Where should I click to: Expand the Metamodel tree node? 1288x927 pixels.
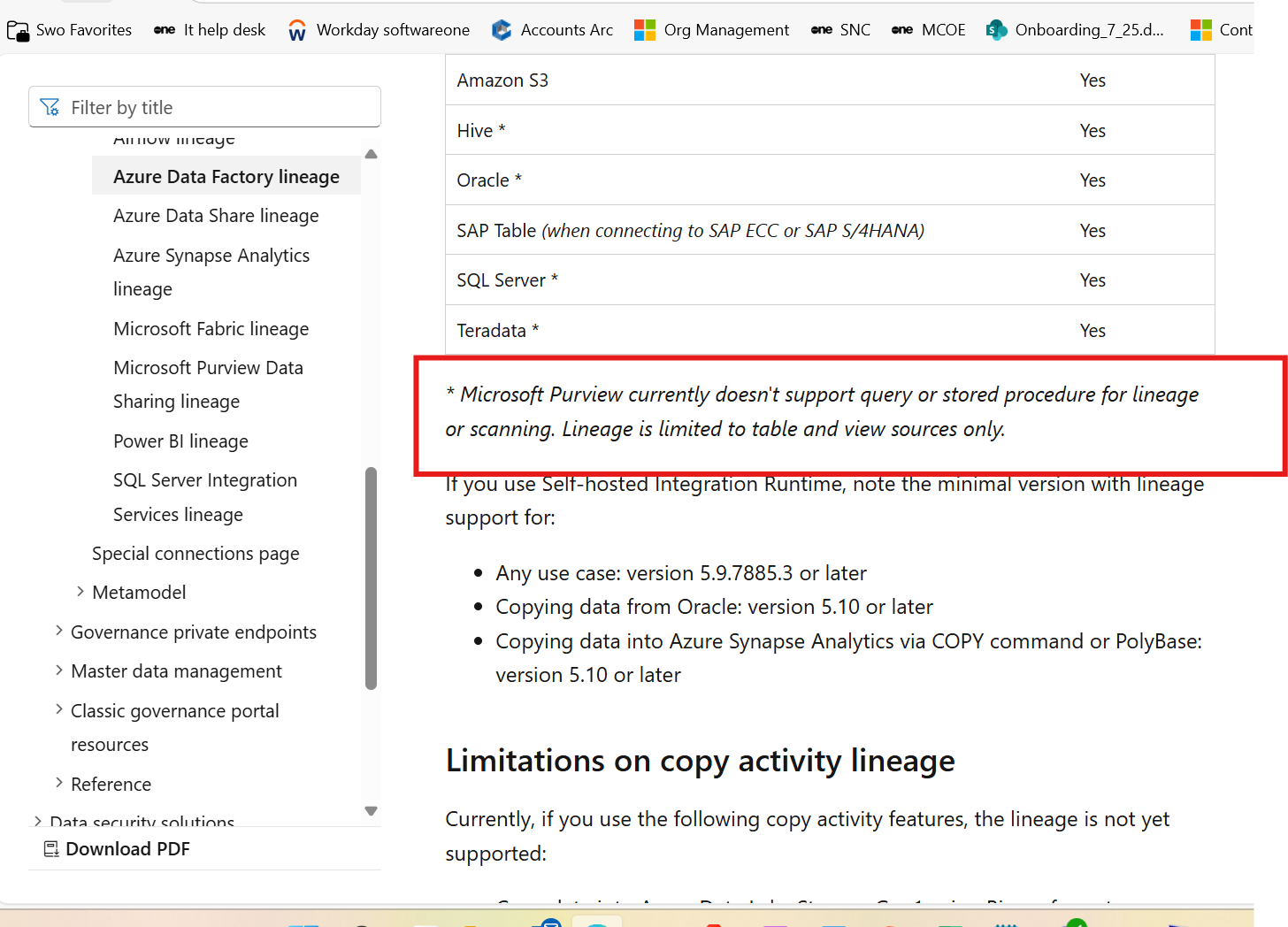(80, 592)
